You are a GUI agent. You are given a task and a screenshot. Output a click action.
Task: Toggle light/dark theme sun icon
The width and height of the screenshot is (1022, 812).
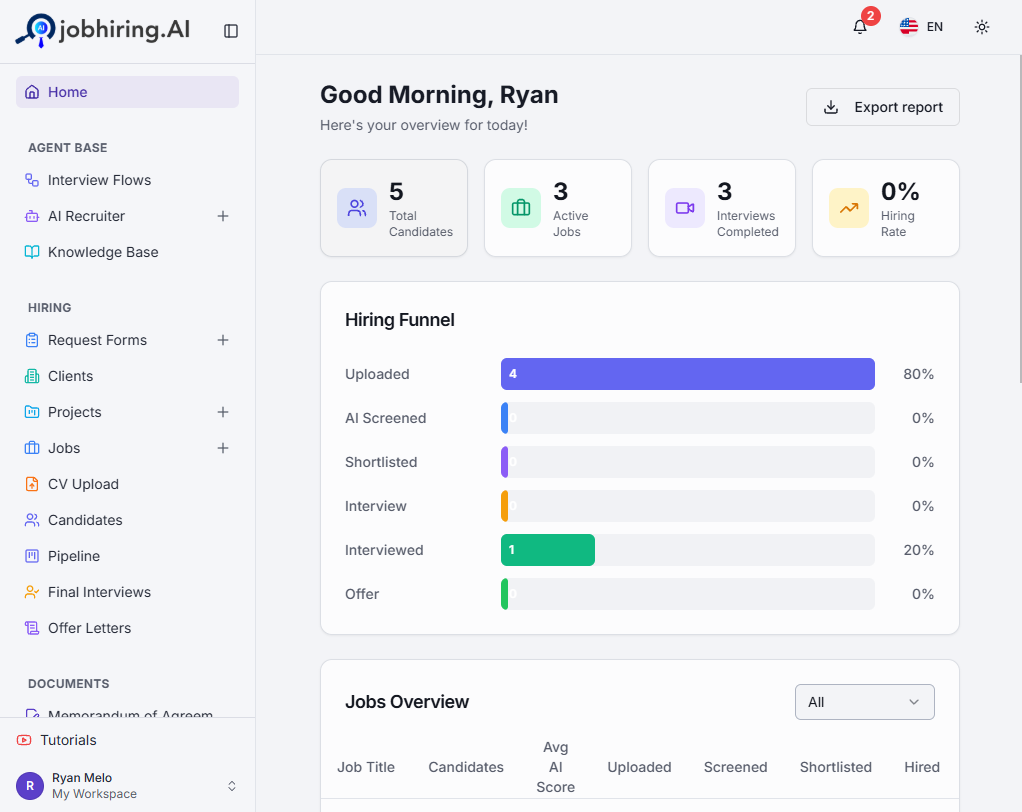982,27
